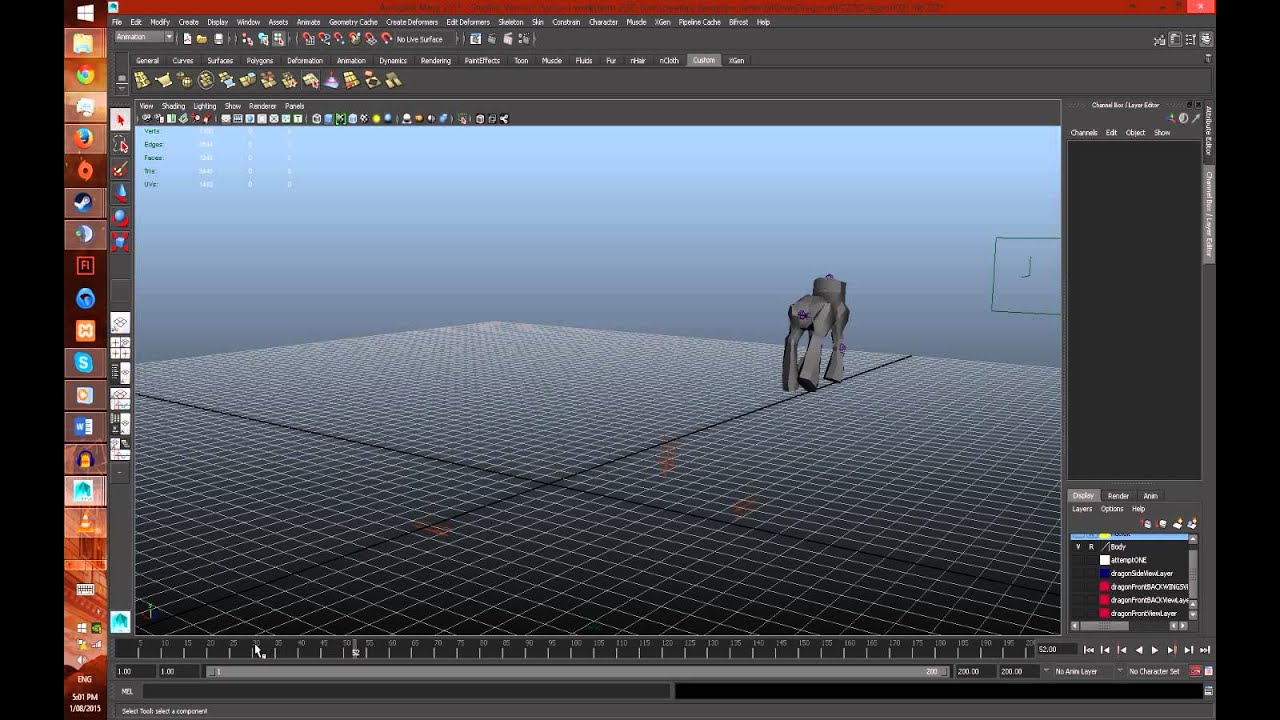
Task: Launch Firefox from the Windows taskbar
Action: tap(85, 137)
